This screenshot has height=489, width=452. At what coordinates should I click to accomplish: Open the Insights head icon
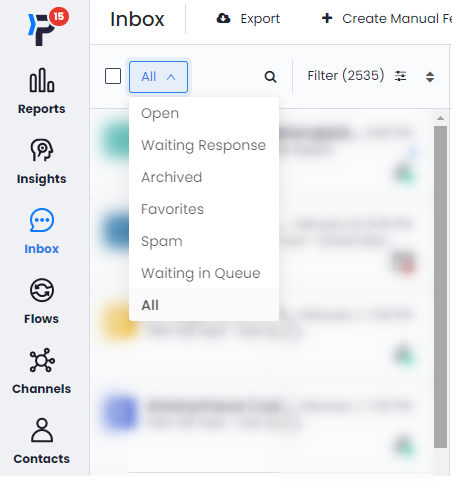point(42,150)
